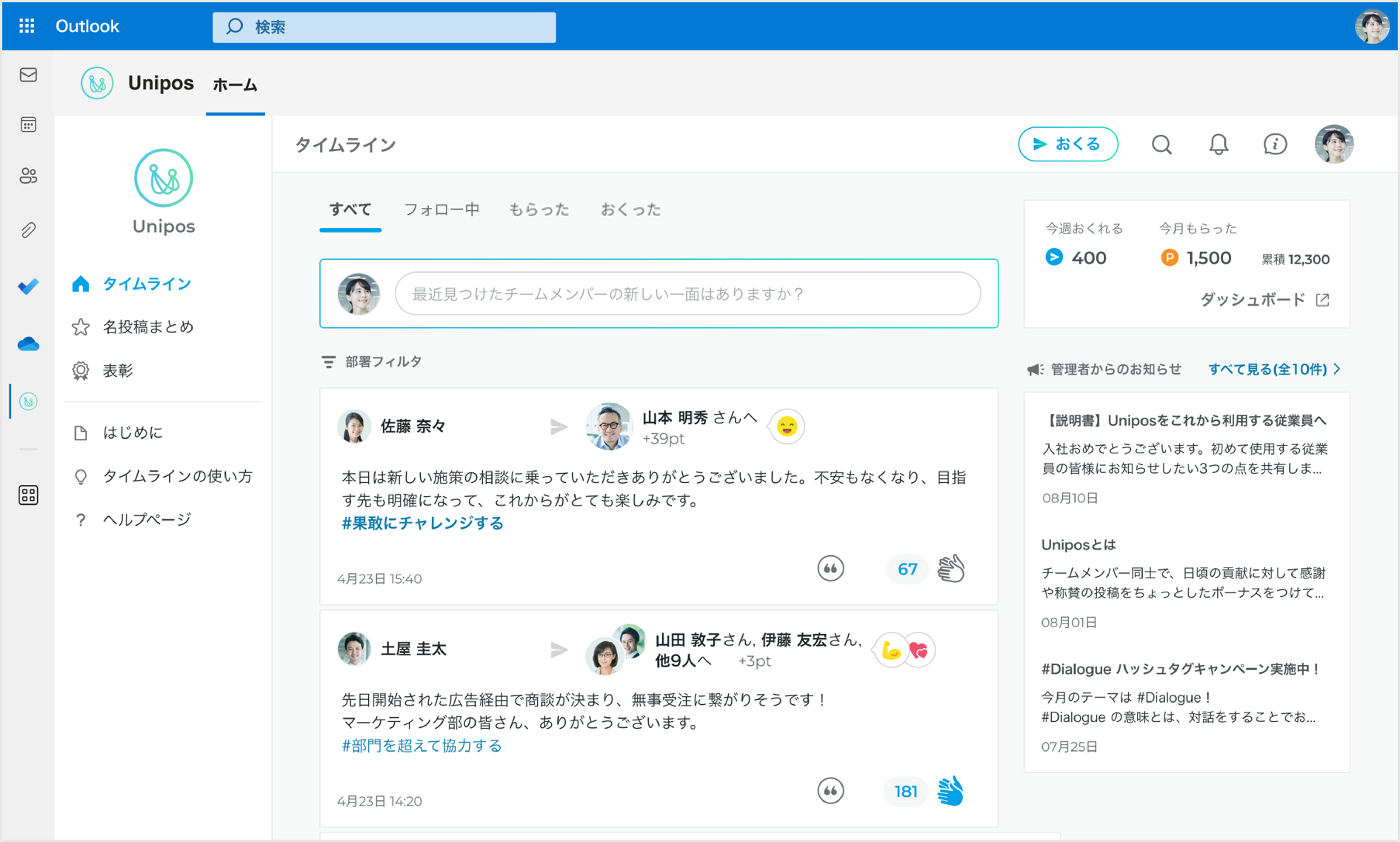Click the 181 clap count
The width and height of the screenshot is (1400, 842).
click(x=905, y=791)
